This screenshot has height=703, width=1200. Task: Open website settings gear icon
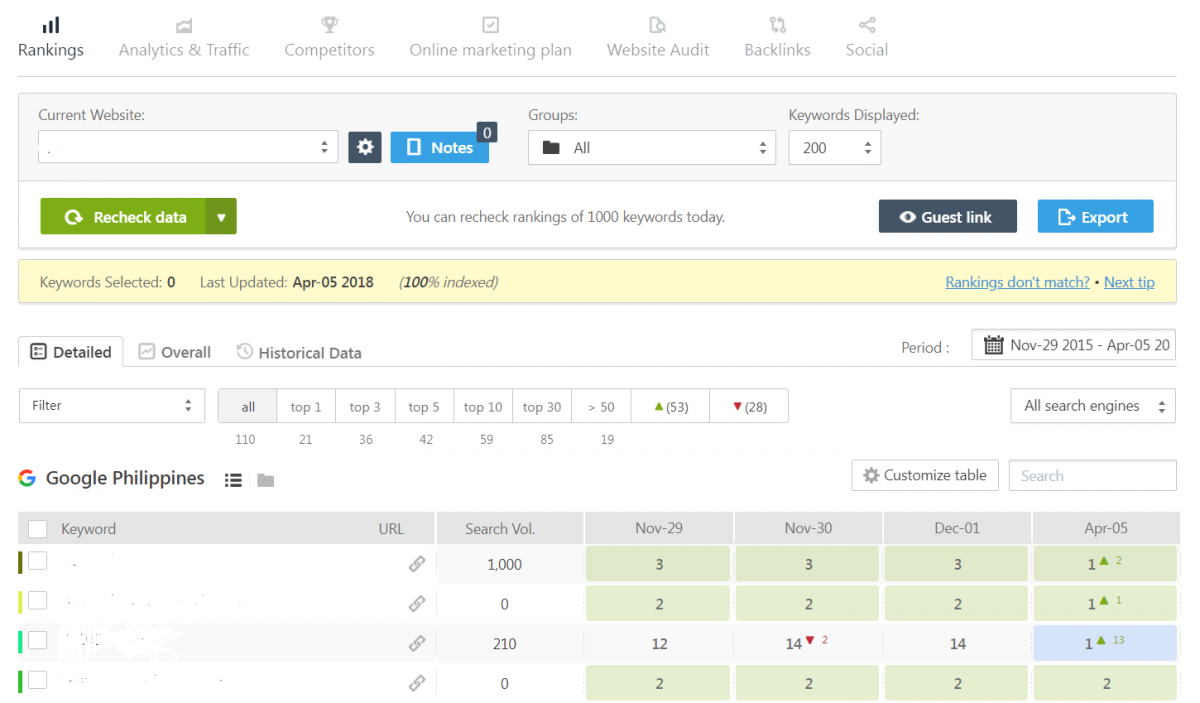point(365,147)
